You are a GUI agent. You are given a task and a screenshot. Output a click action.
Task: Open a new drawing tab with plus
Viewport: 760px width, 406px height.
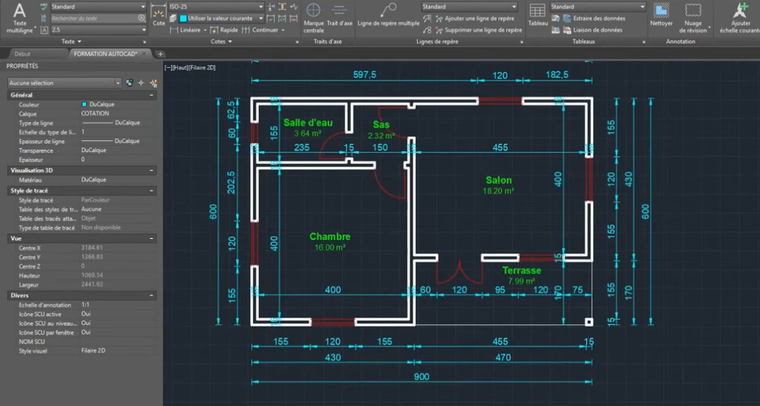pos(160,53)
